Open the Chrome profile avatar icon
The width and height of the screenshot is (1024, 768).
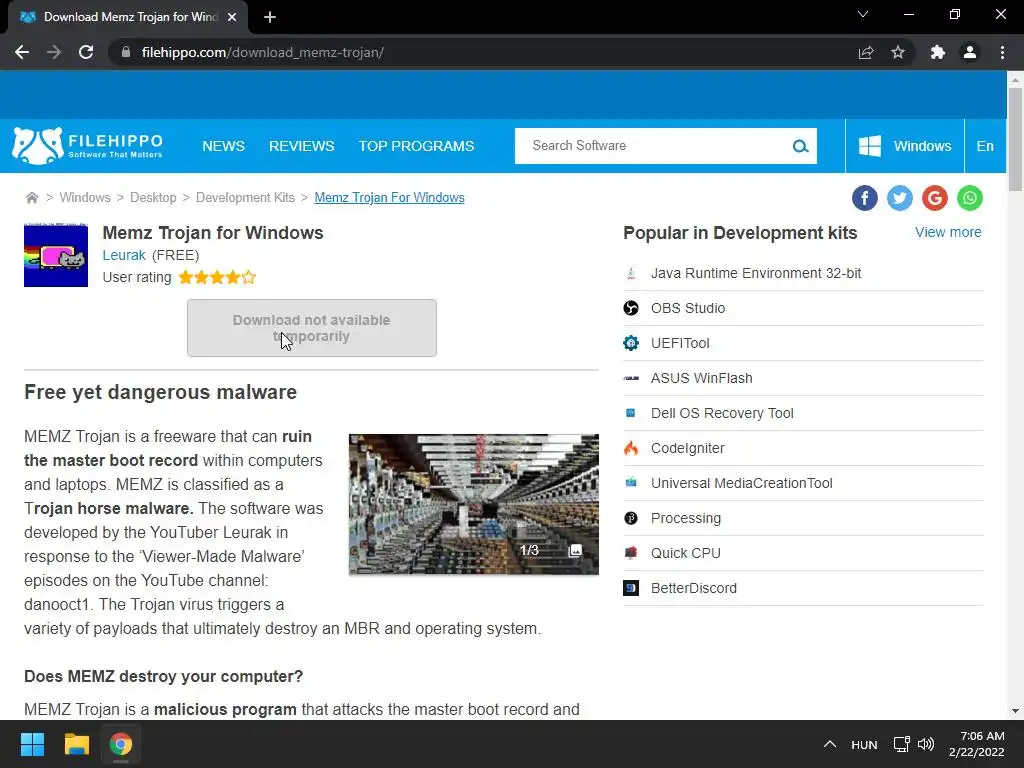coord(970,52)
